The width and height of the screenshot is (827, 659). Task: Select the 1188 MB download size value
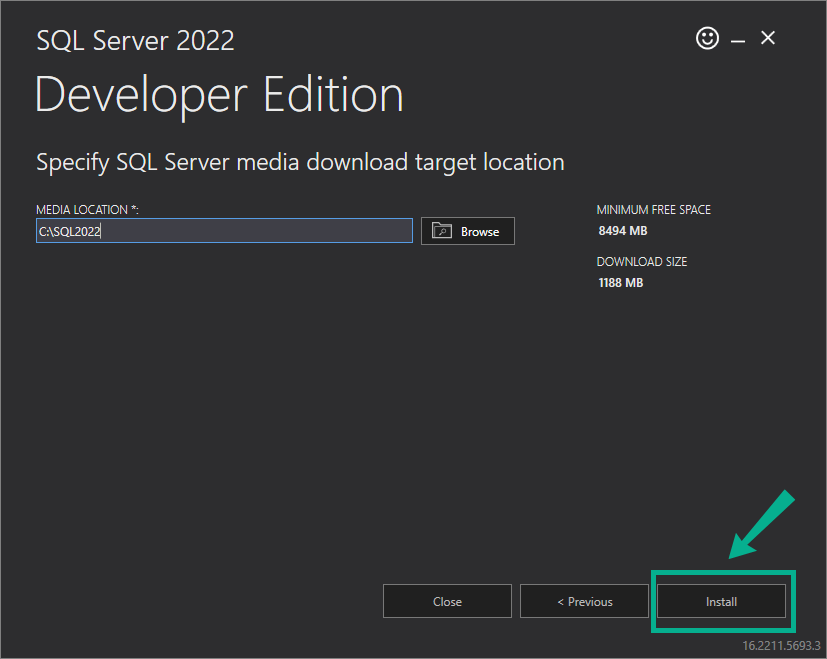tap(621, 283)
